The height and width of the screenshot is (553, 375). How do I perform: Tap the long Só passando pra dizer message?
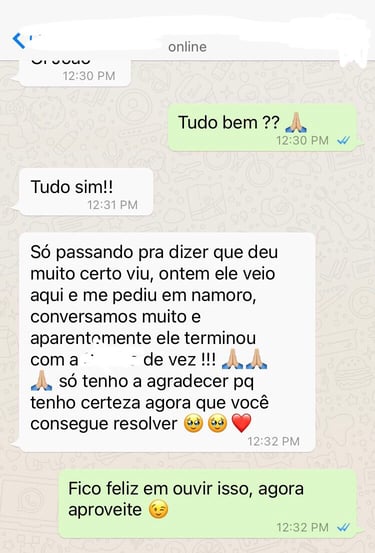click(x=167, y=342)
